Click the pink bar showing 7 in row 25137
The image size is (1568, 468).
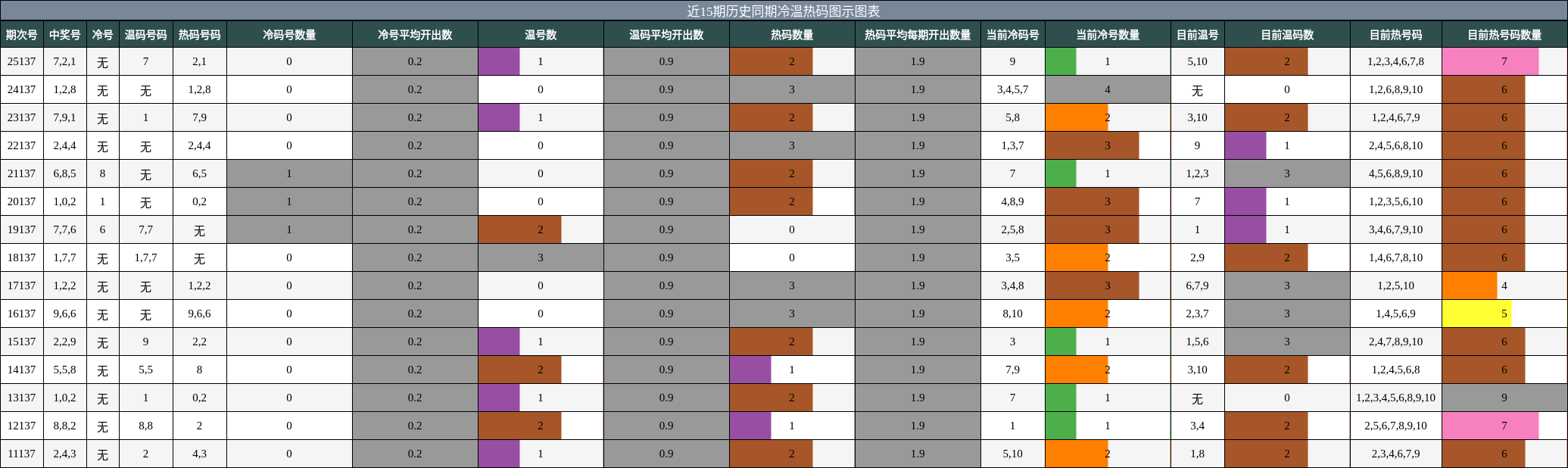click(x=1490, y=61)
